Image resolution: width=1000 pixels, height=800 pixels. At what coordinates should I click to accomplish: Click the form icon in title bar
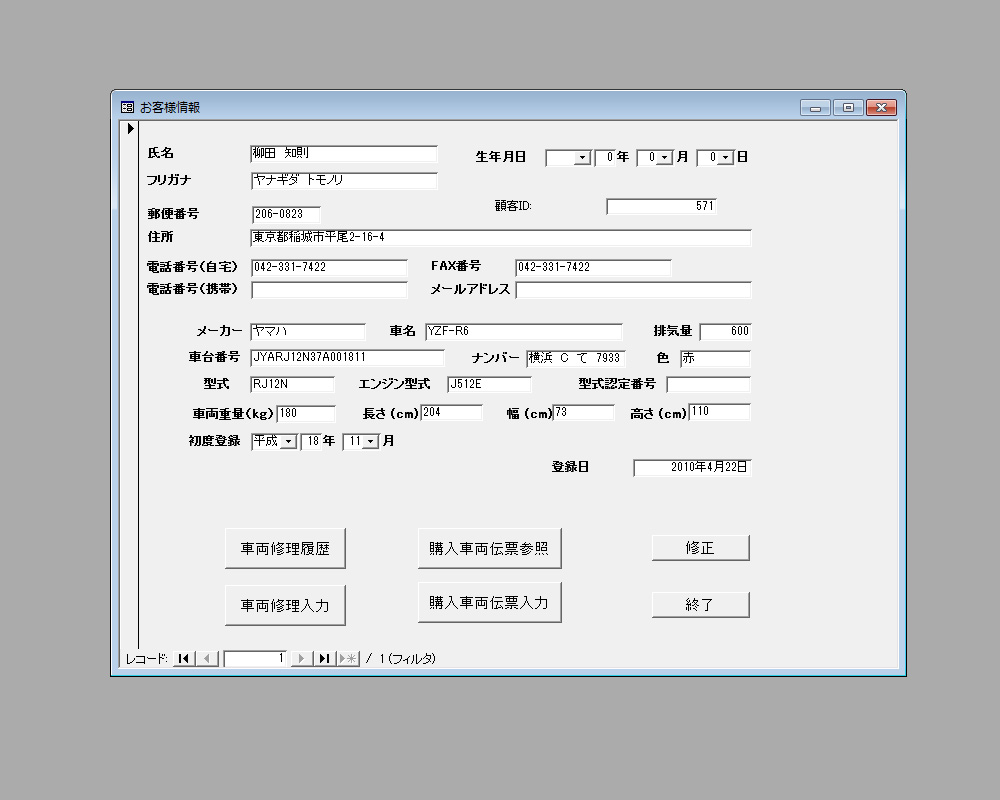pyautogui.click(x=127, y=107)
